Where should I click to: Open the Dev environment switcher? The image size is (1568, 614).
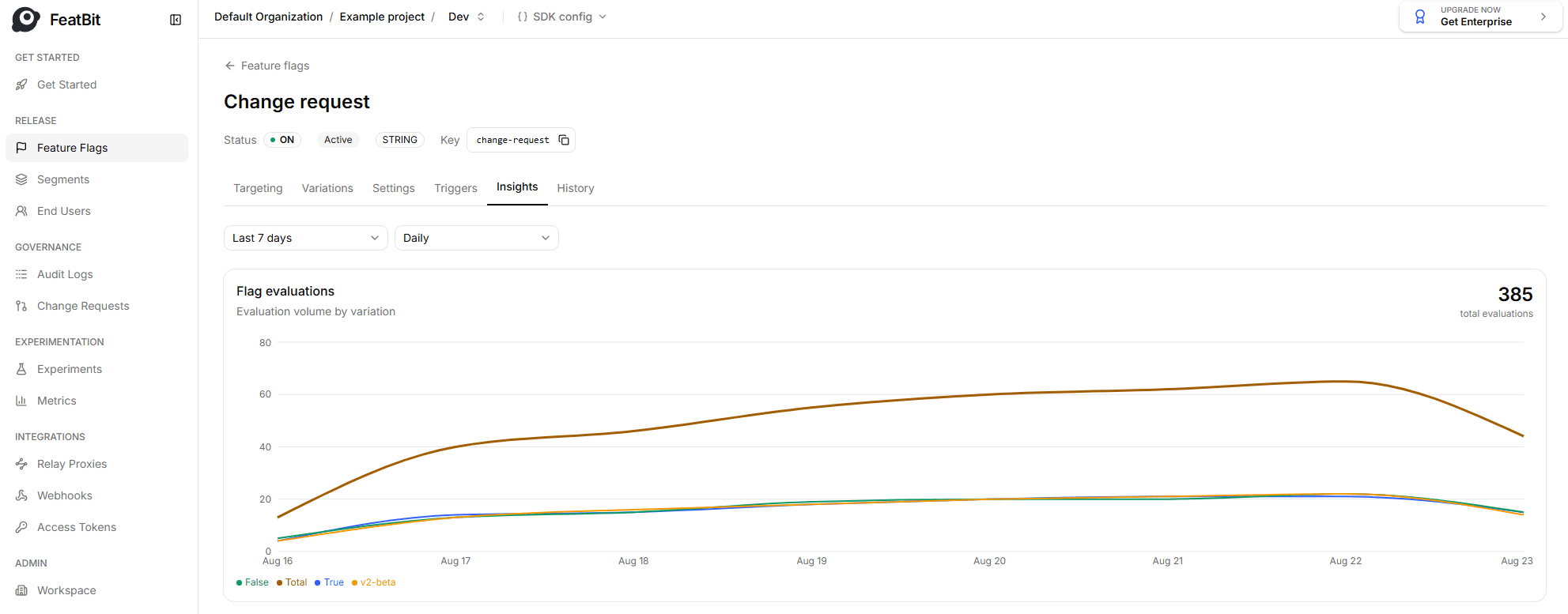tap(467, 17)
